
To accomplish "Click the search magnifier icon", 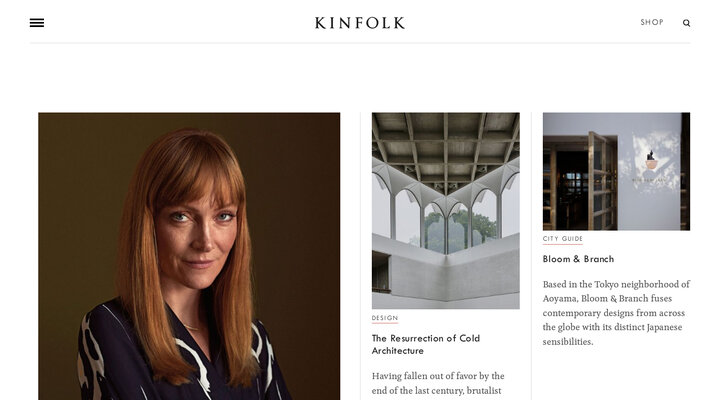I will point(686,23).
